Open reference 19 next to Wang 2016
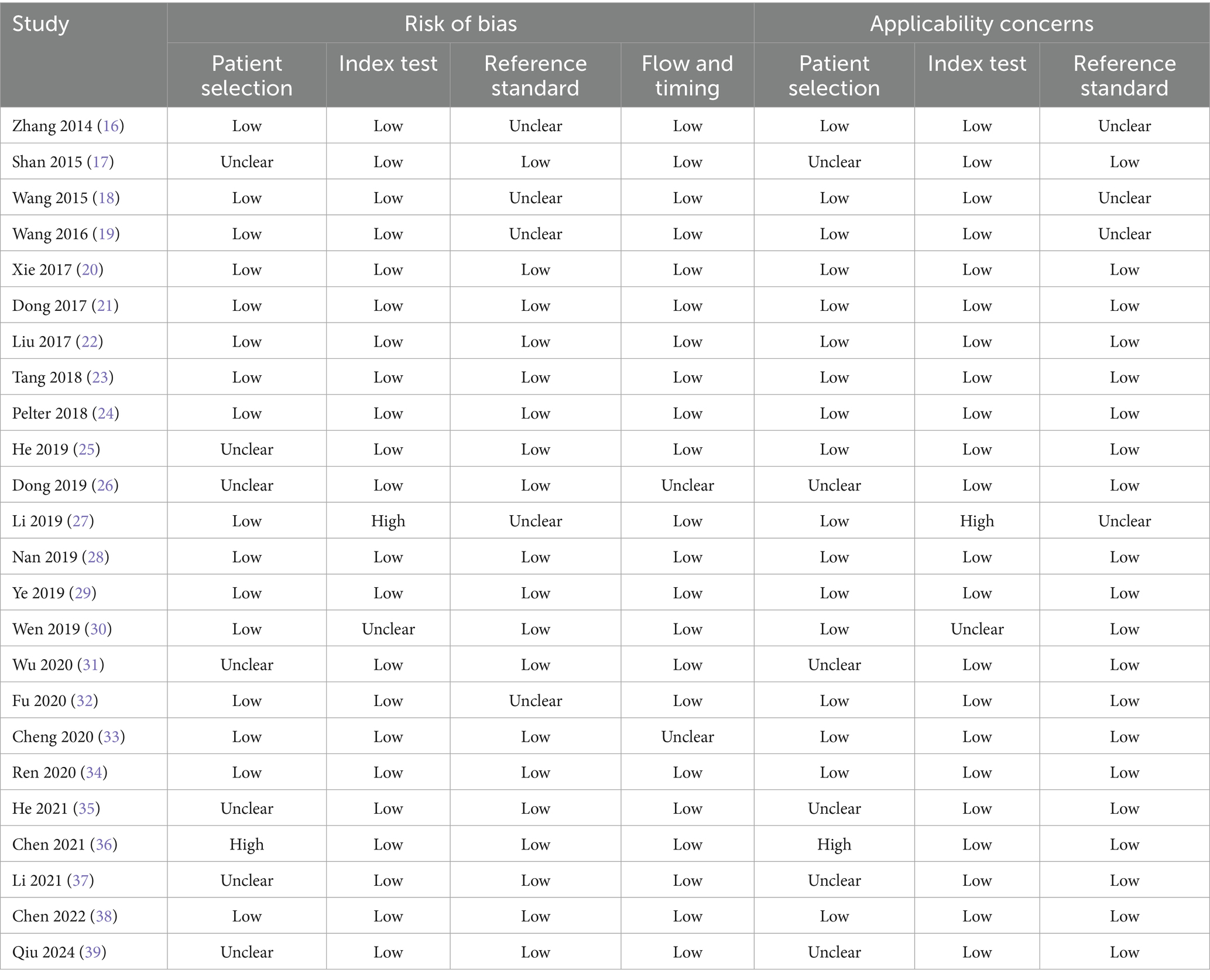 pos(106,234)
